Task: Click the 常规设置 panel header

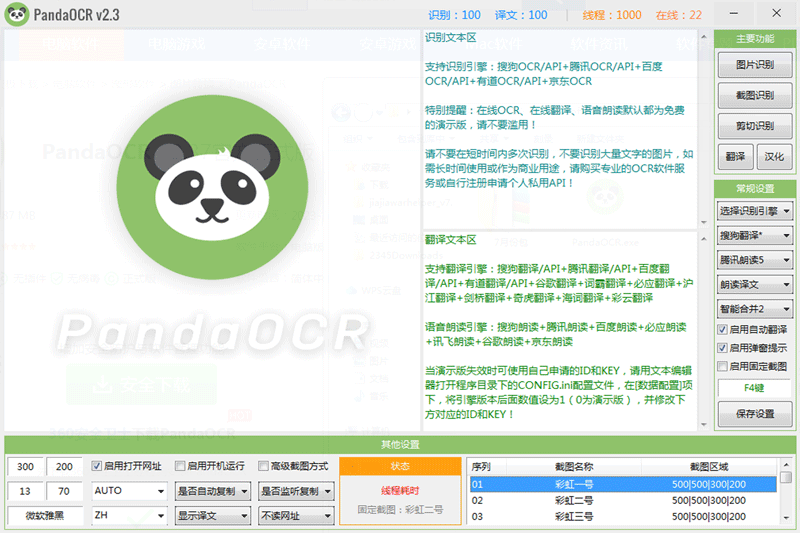Action: coord(755,189)
